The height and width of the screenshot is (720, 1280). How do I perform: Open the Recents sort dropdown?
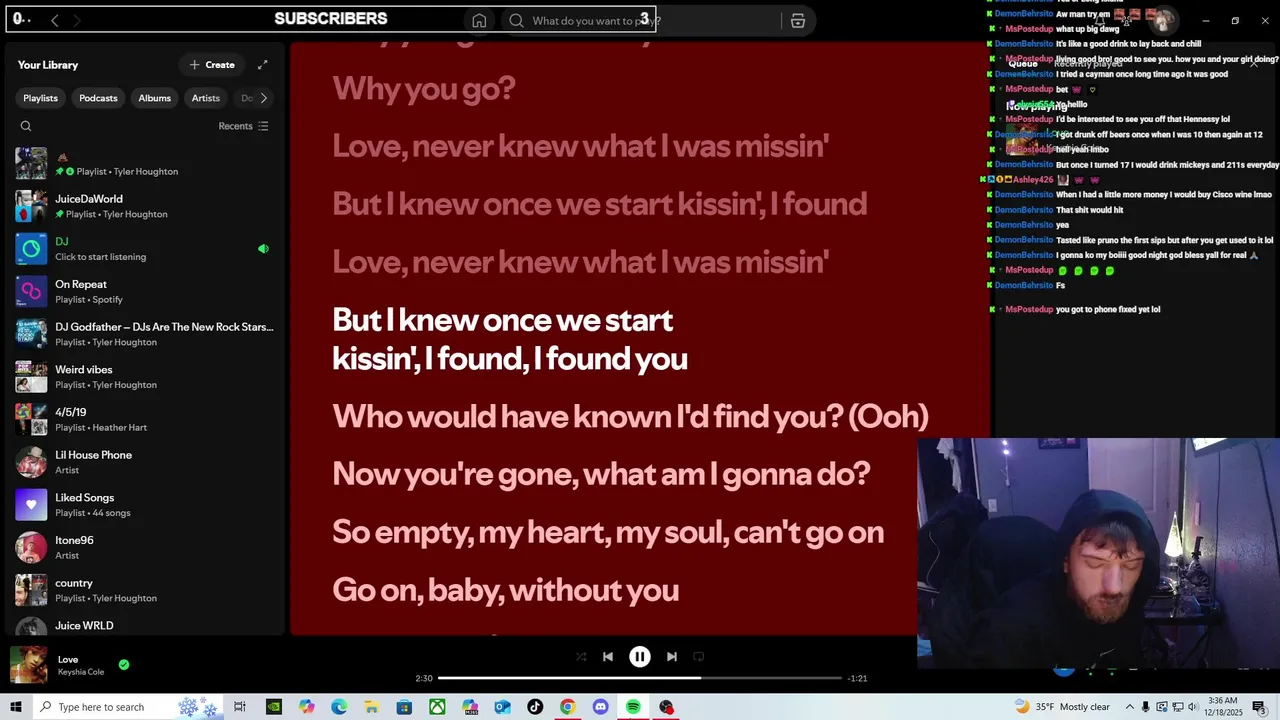coord(243,126)
